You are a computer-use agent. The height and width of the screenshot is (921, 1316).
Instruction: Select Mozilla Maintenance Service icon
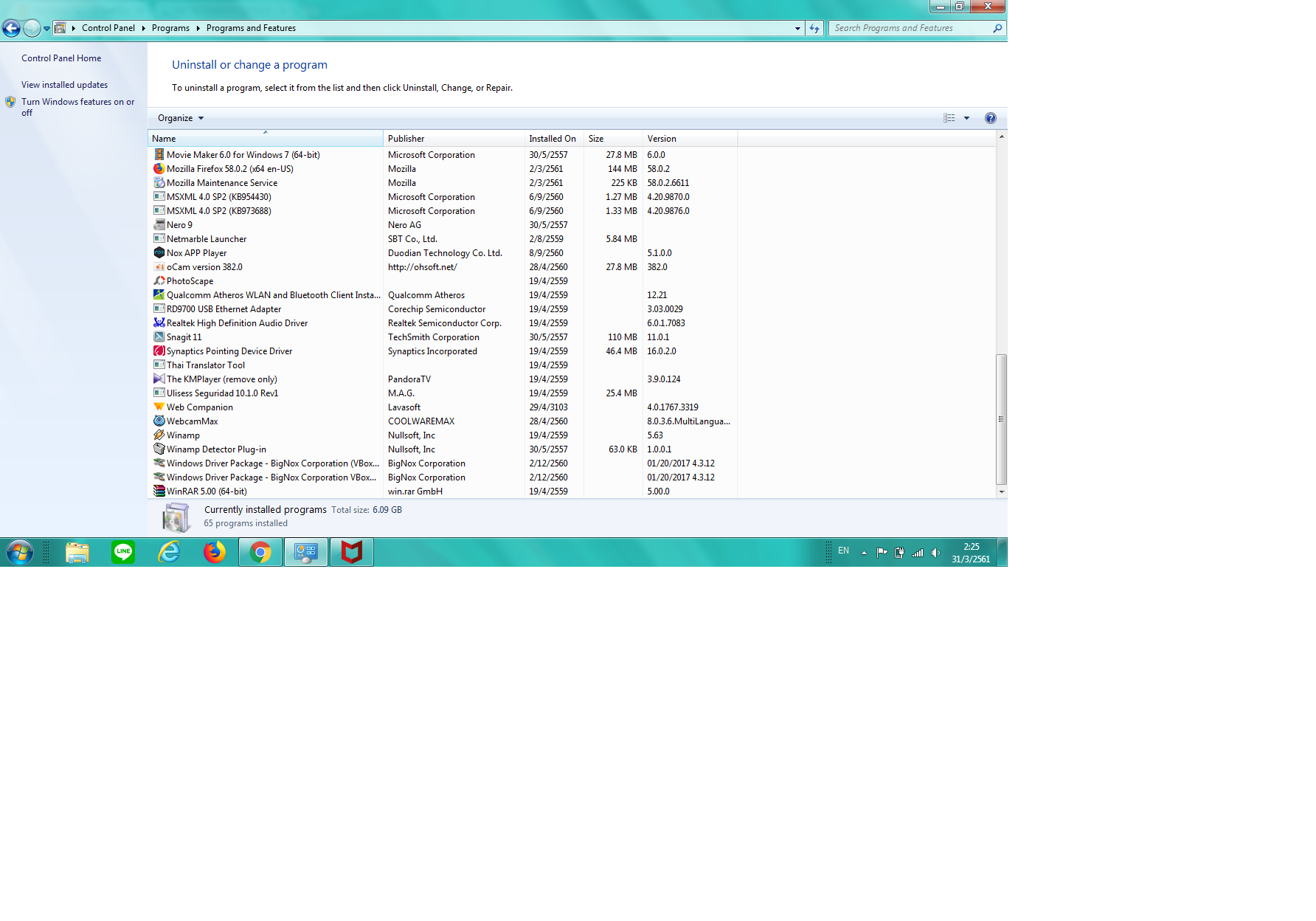click(159, 183)
